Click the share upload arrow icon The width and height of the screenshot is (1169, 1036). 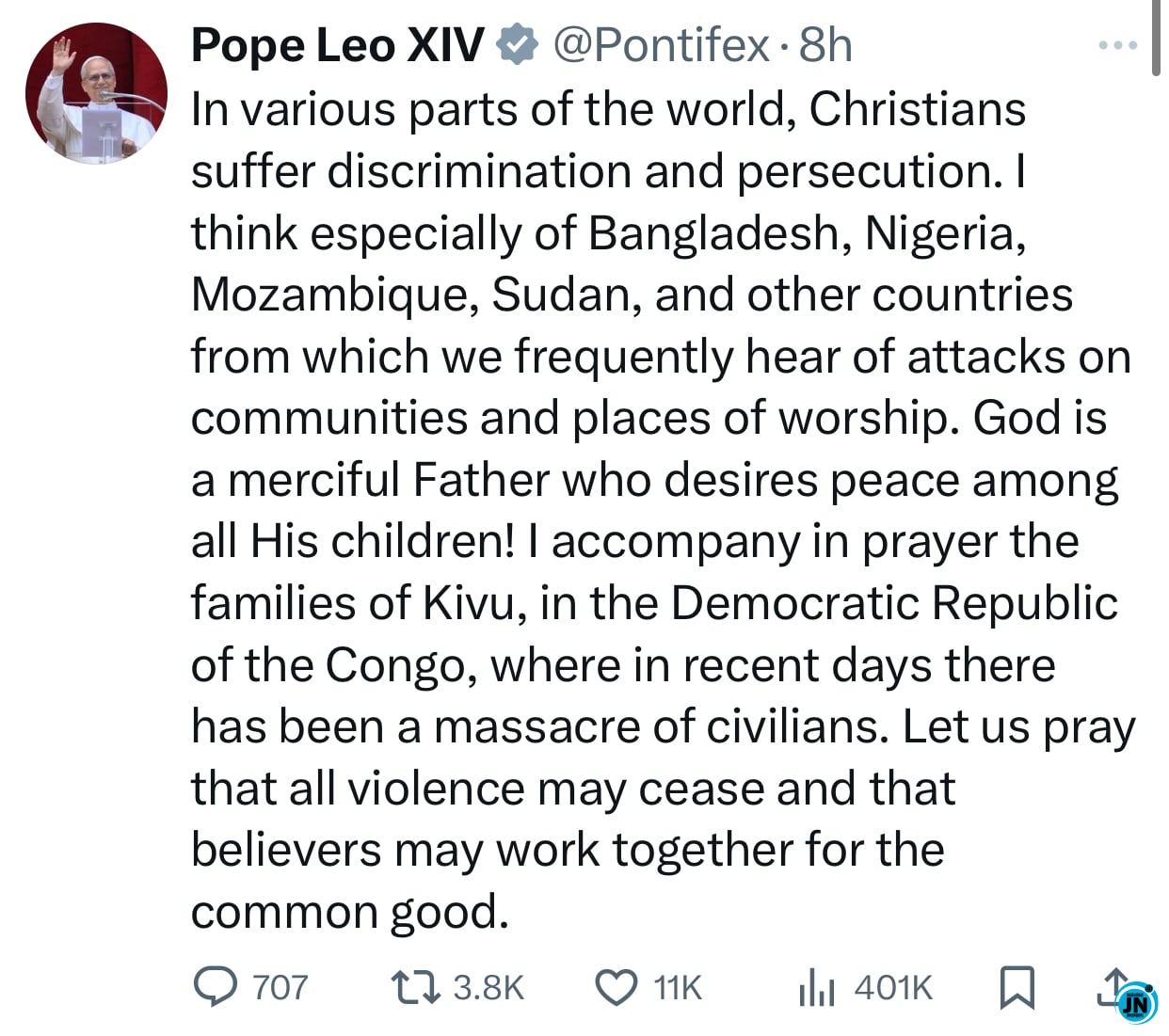pyautogui.click(x=1114, y=985)
